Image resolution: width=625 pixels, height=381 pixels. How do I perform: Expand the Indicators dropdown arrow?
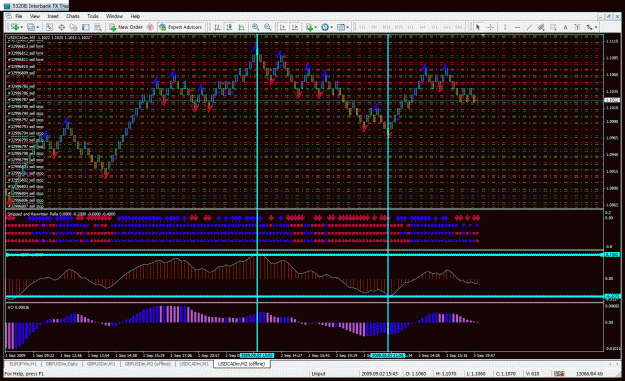tap(316, 27)
